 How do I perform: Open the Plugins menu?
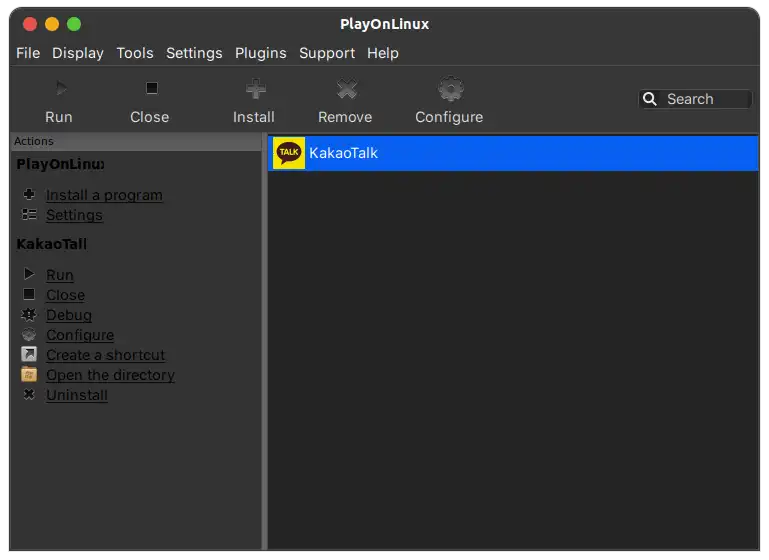(x=260, y=53)
